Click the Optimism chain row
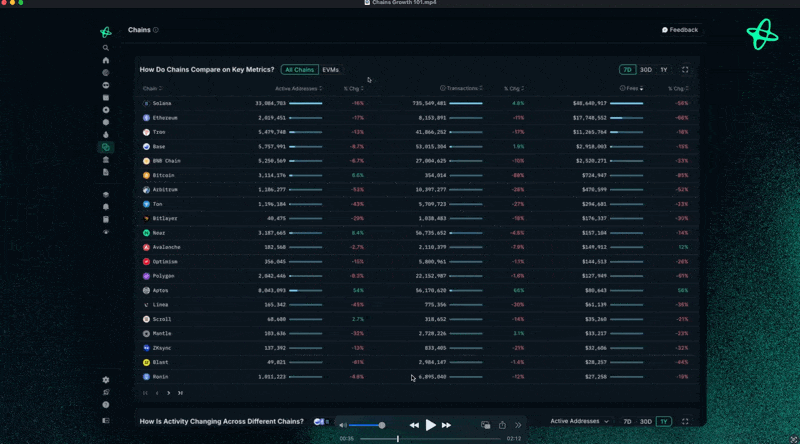 click(416, 262)
